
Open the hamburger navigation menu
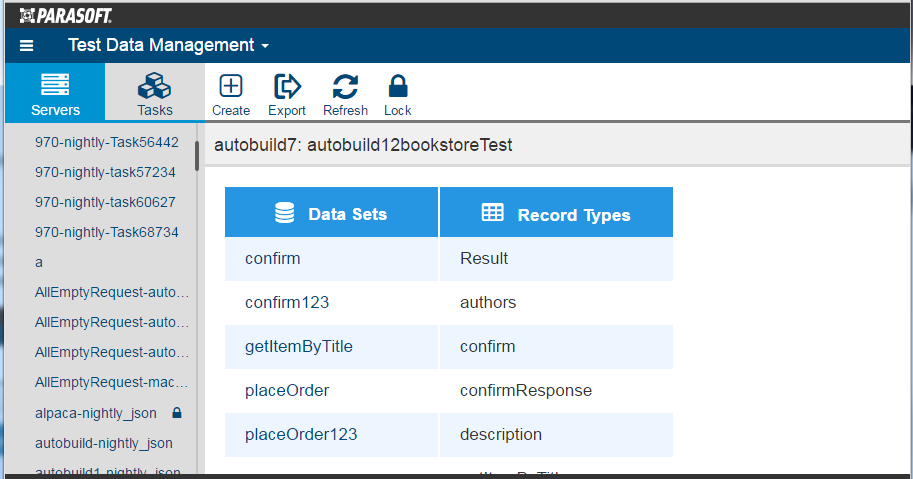click(x=26, y=45)
